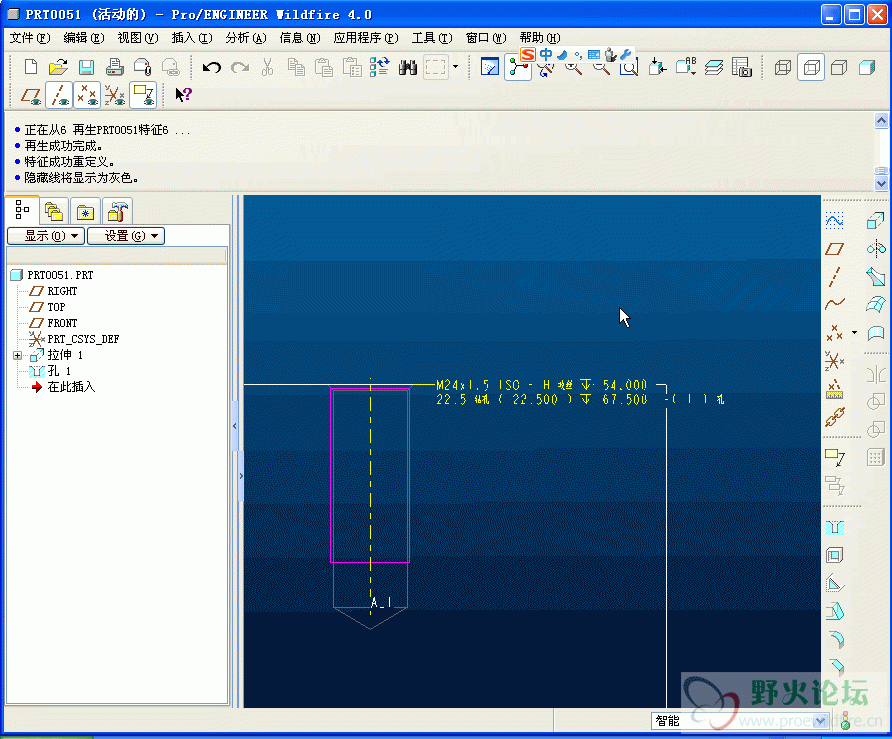The image size is (892, 739).
Task: Open the layers icon in toolbar
Action: [x=713, y=68]
